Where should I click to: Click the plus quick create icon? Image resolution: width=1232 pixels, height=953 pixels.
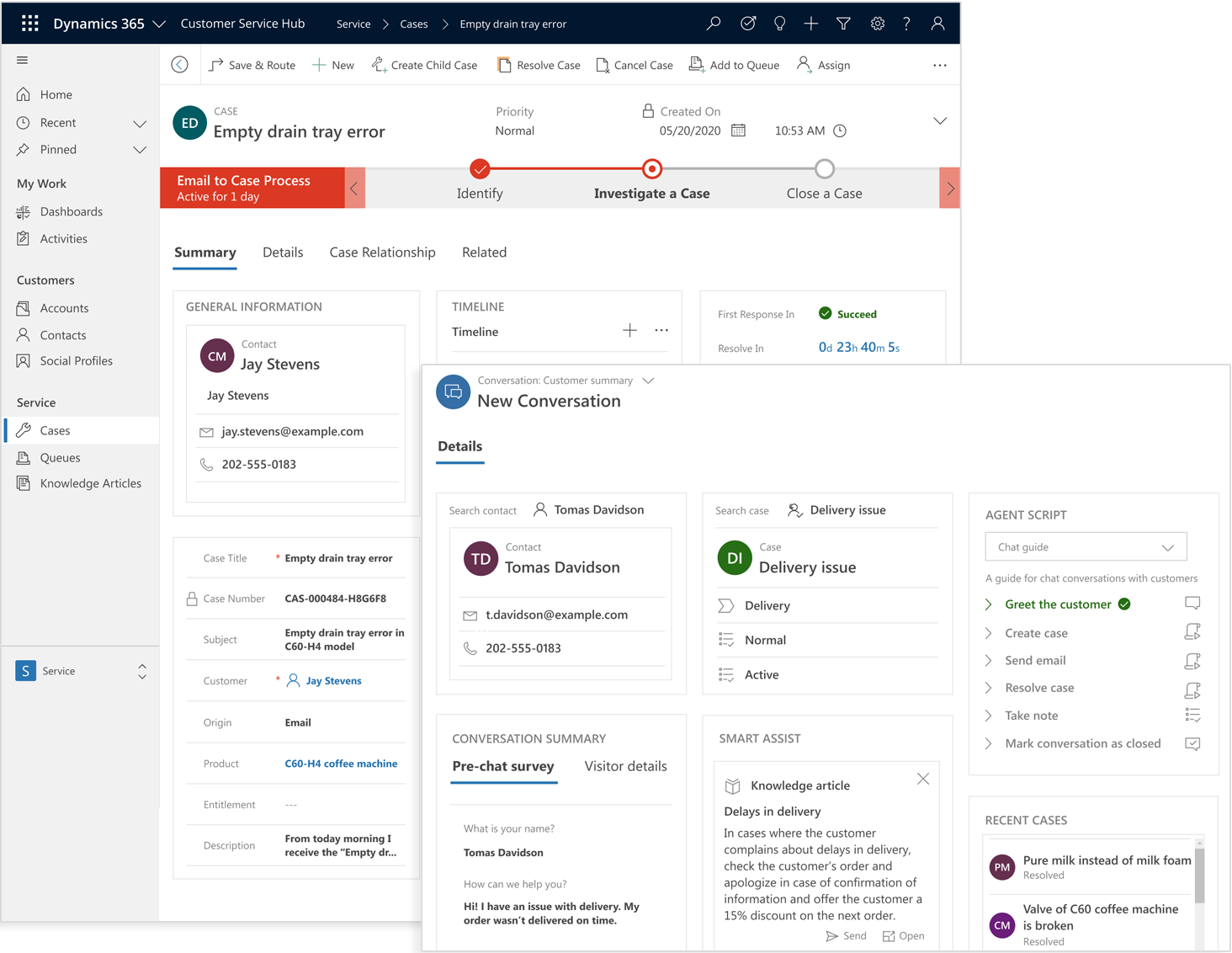810,24
